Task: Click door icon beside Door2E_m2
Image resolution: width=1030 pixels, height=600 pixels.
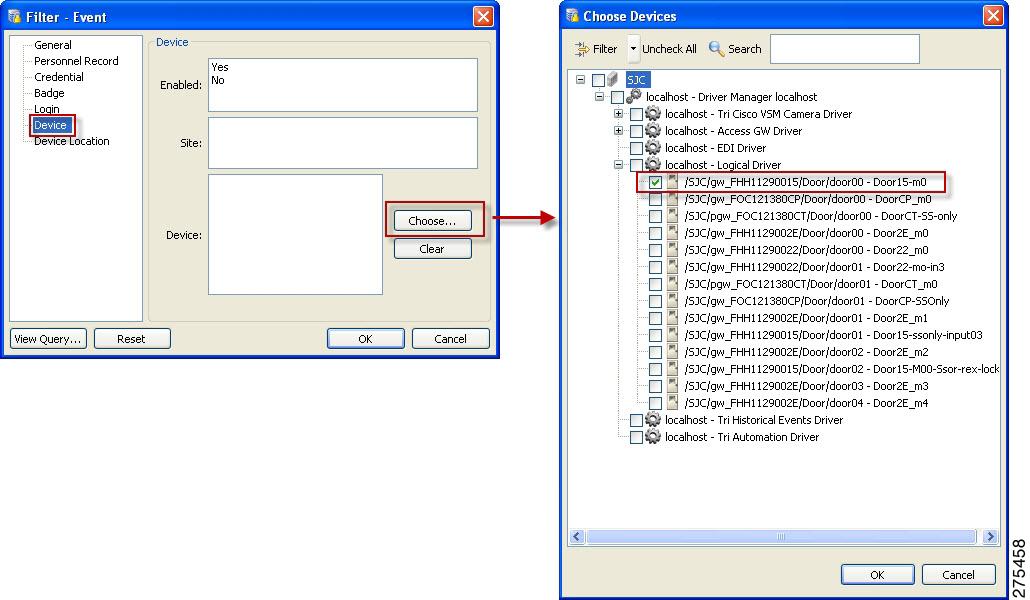Action: [x=672, y=352]
